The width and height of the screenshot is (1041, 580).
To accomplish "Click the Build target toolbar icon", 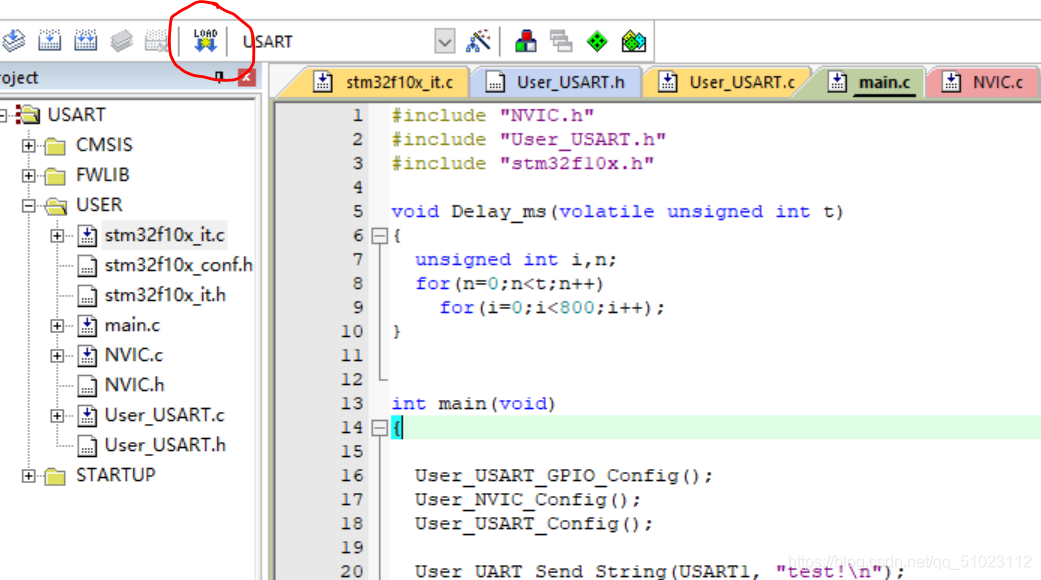I will pyautogui.click(x=49, y=41).
